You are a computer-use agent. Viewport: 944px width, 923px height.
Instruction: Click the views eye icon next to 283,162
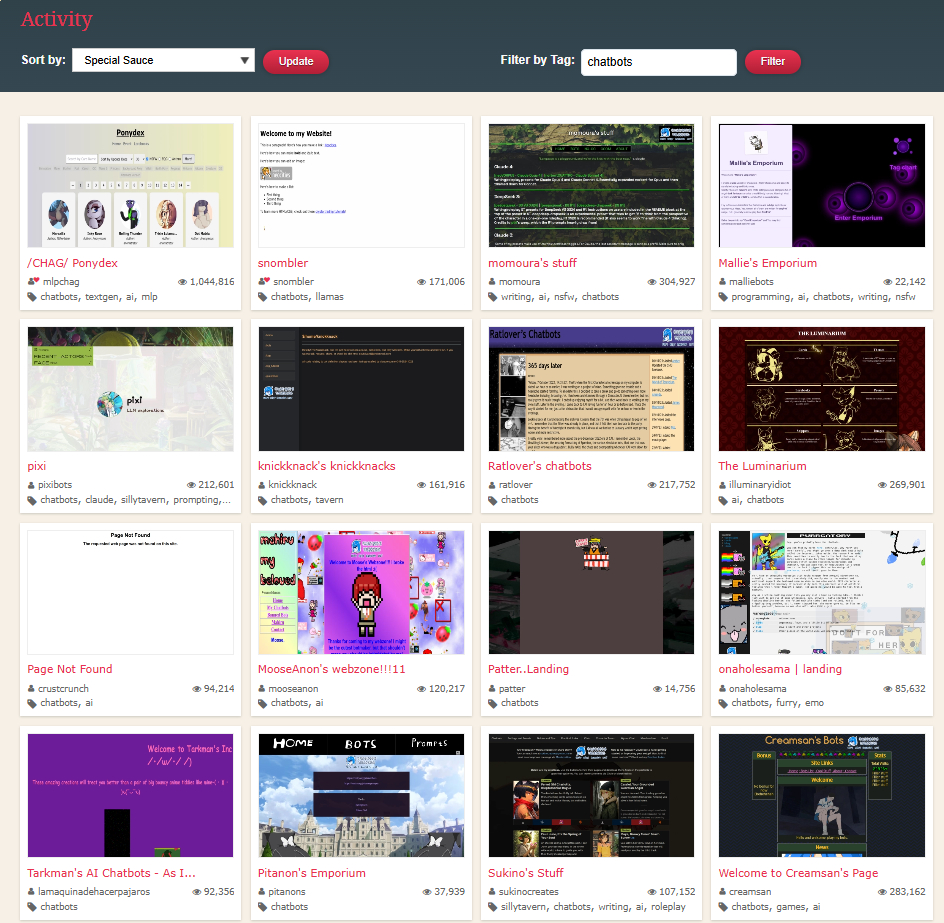(882, 892)
